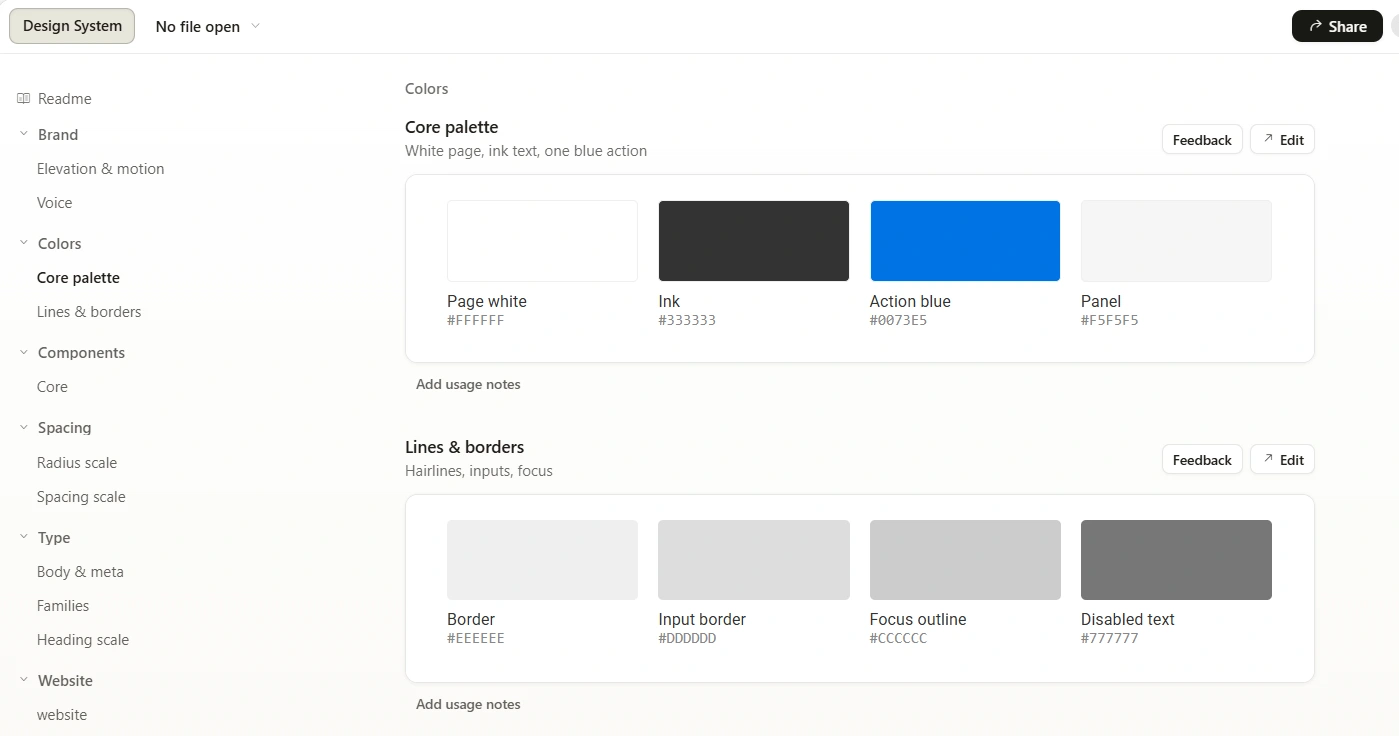
Task: Click 'Hairlines, inputs, focus' subtitle
Action: click(x=479, y=470)
